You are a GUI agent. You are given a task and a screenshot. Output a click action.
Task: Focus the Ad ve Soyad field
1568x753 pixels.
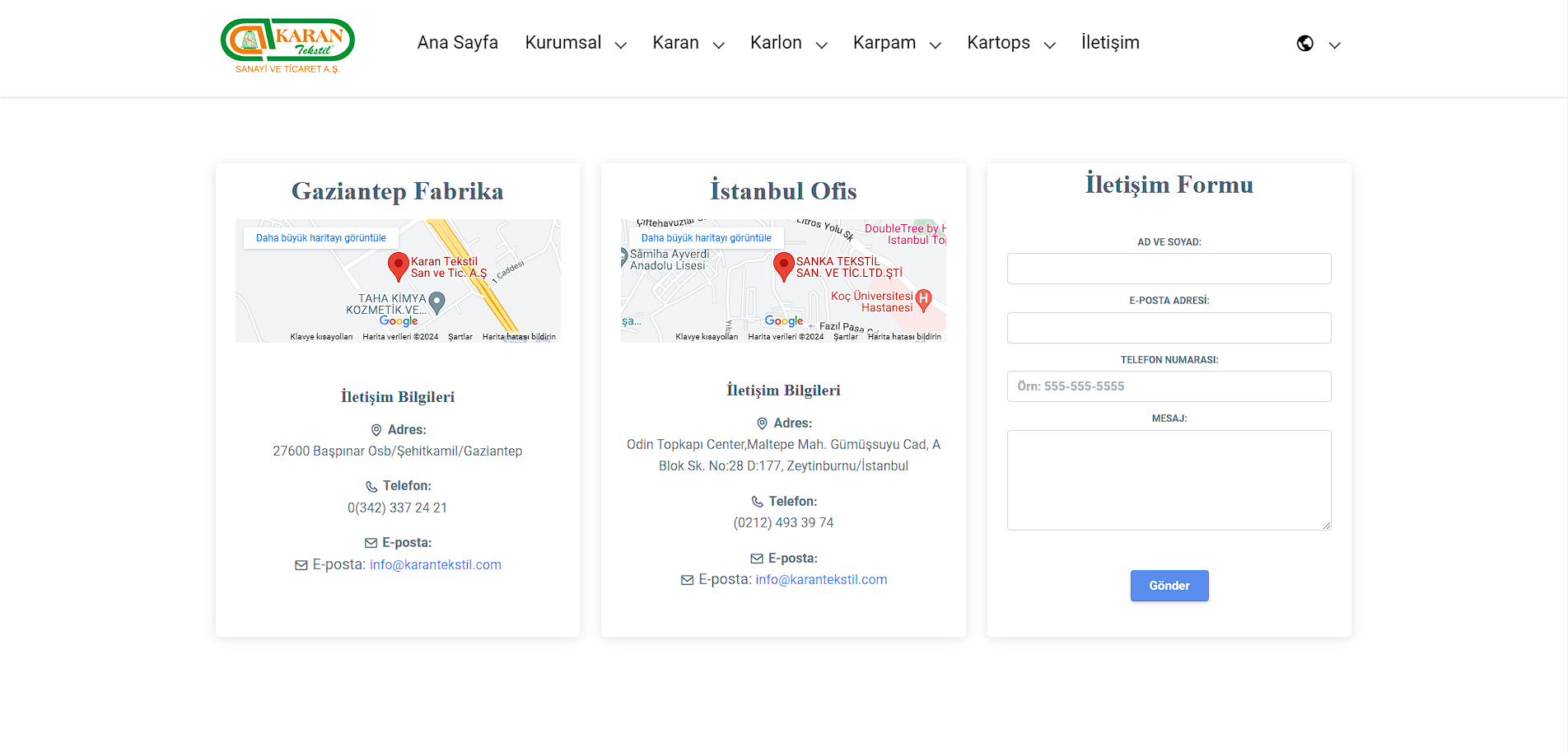click(1169, 269)
